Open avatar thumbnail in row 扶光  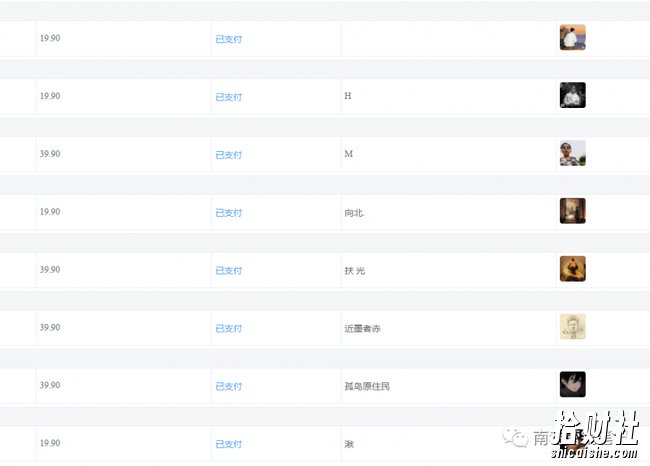click(572, 269)
